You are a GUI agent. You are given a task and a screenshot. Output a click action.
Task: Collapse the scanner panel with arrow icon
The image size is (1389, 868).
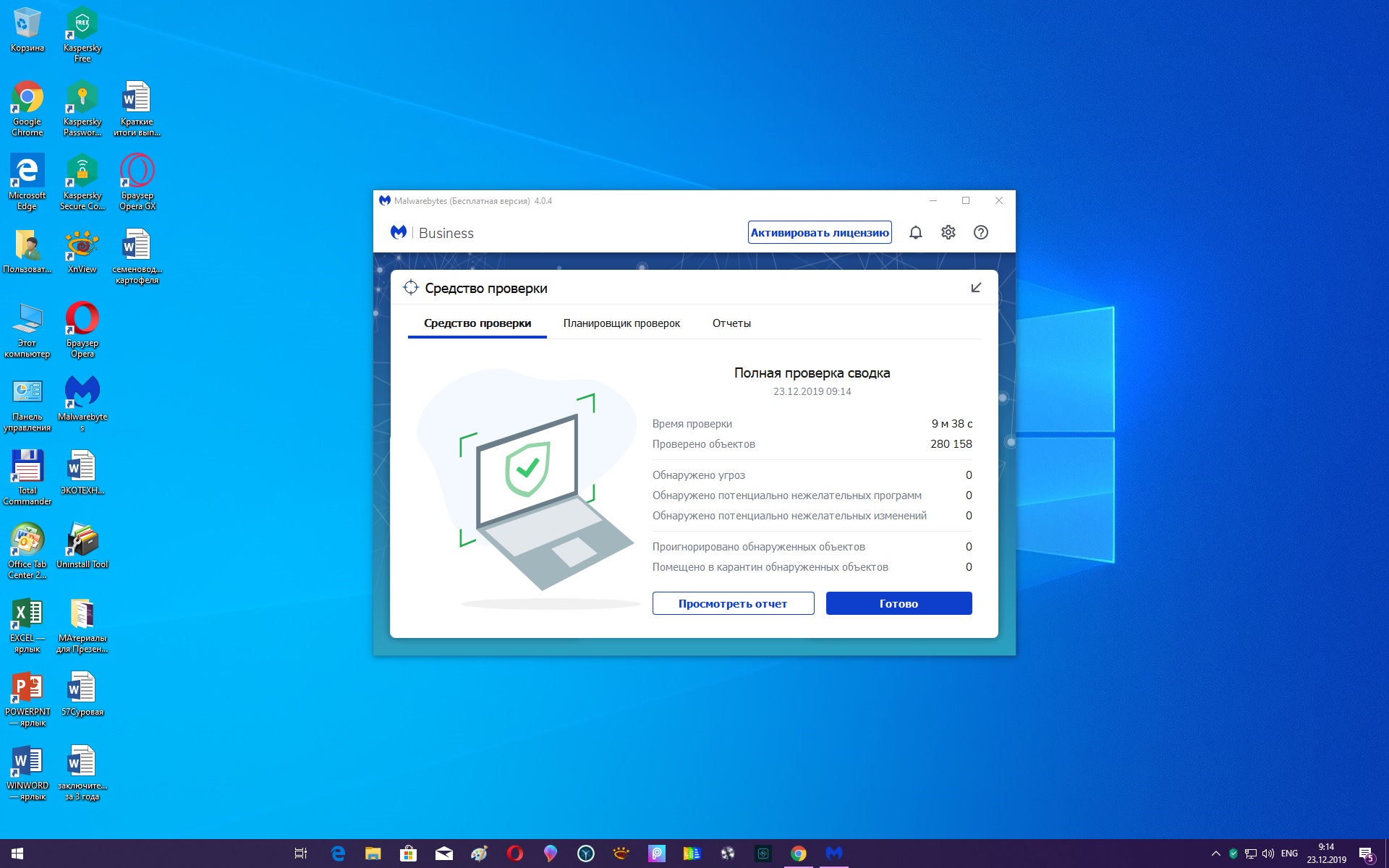(975, 288)
